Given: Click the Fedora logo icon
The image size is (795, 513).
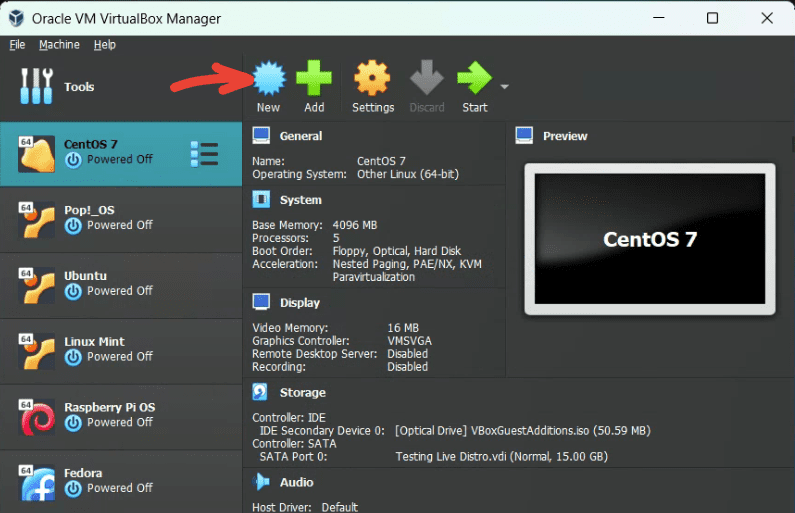Looking at the screenshot, I should (x=37, y=484).
